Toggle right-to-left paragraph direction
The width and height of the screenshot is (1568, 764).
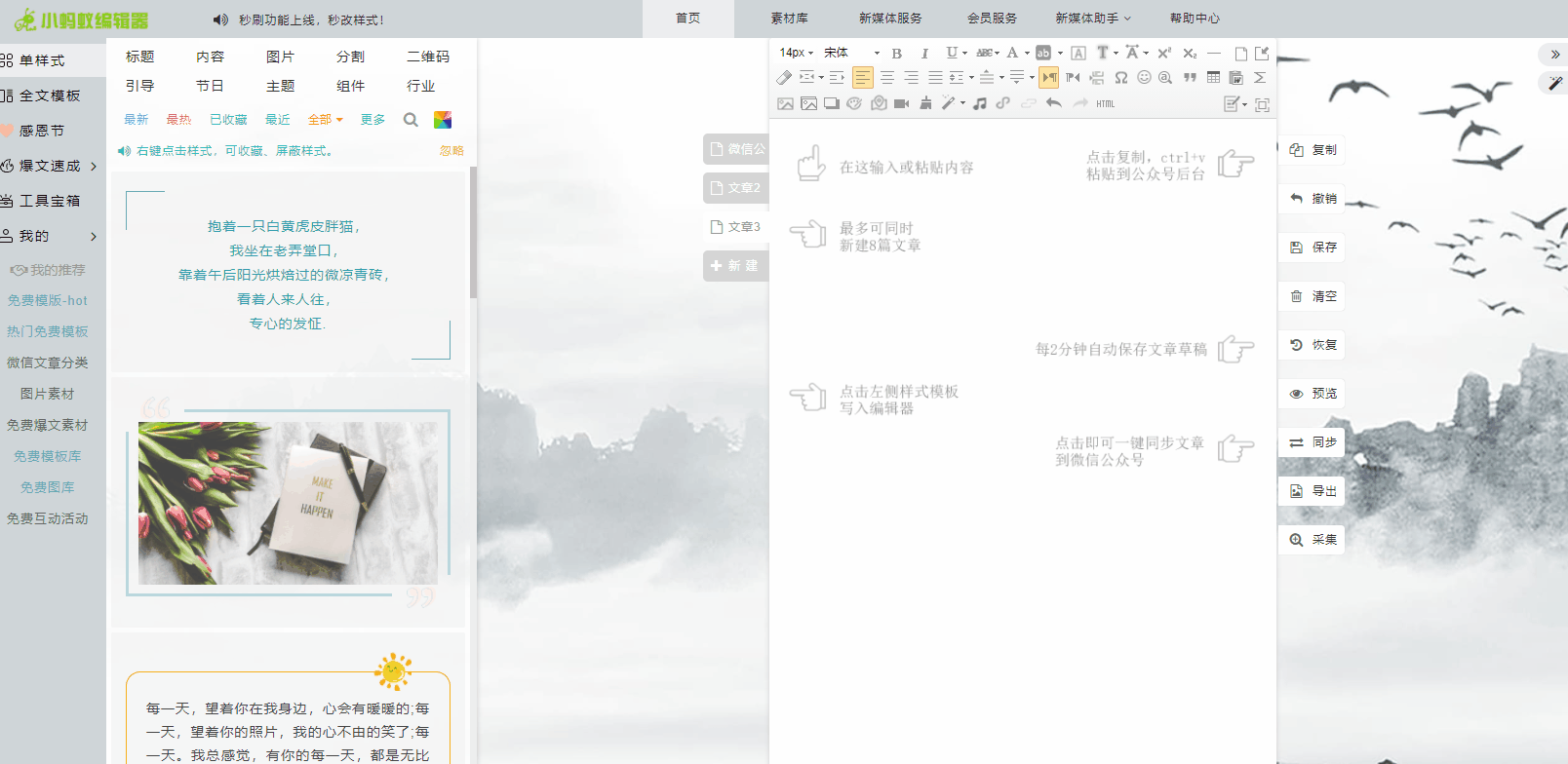[1073, 77]
